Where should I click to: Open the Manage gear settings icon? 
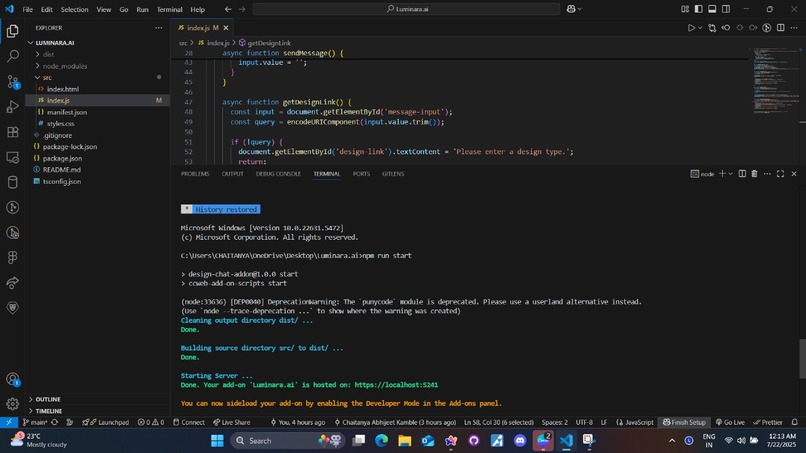coord(12,404)
